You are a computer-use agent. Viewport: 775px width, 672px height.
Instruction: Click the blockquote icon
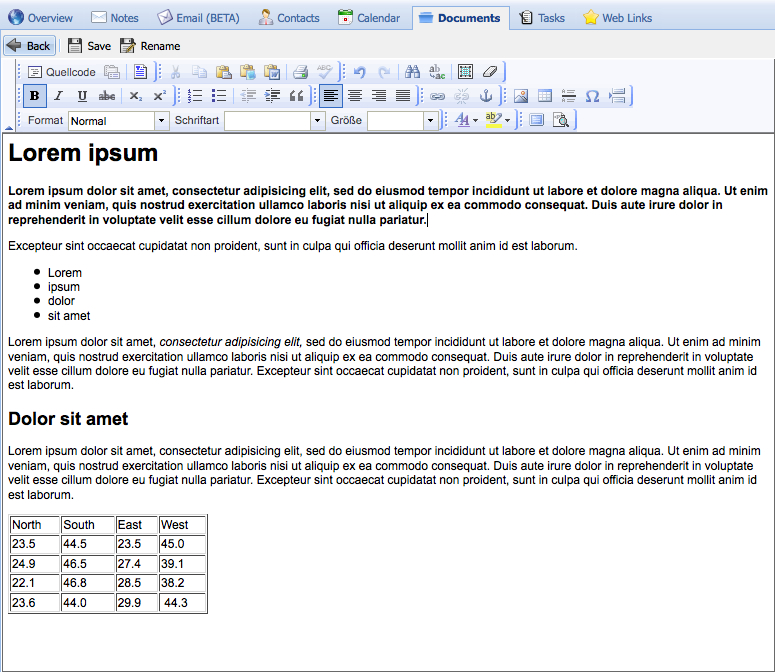pyautogui.click(x=296, y=96)
